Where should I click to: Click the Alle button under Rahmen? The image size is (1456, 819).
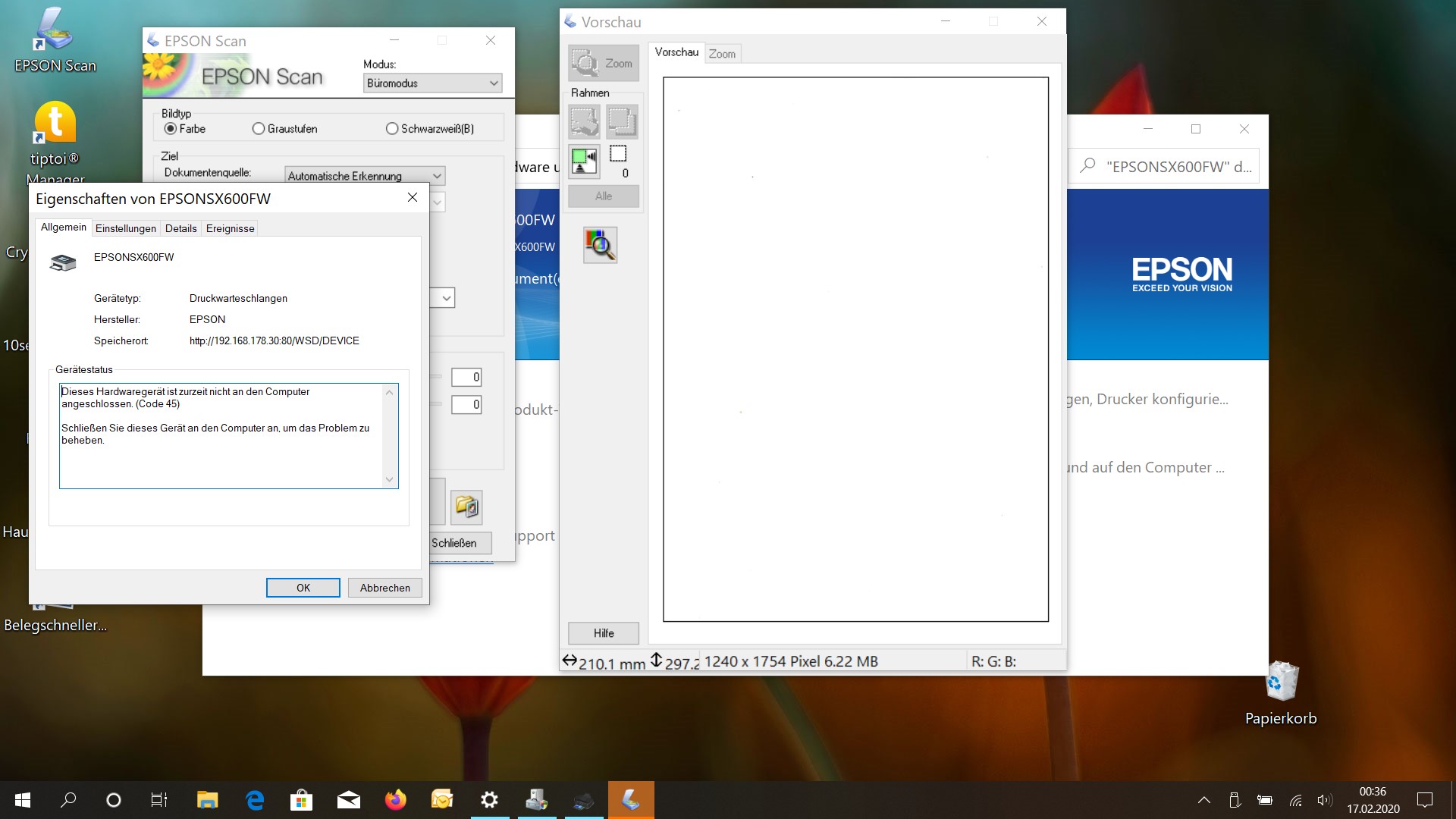click(604, 196)
